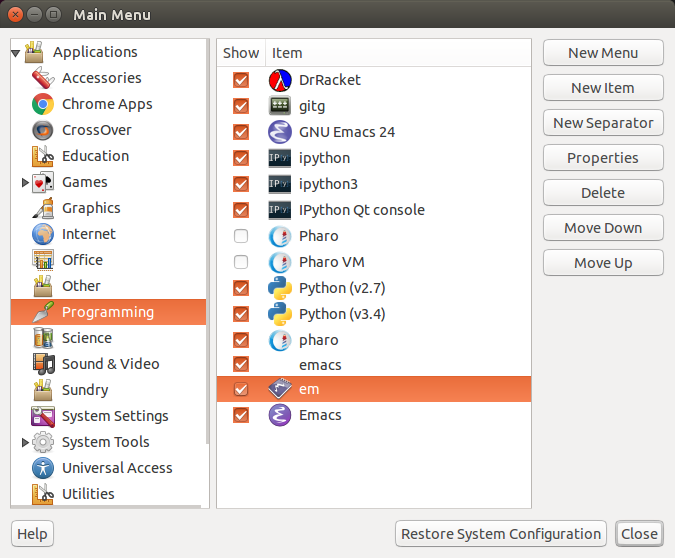
Task: Click the DrRacket lambda icon
Action: coord(280,80)
